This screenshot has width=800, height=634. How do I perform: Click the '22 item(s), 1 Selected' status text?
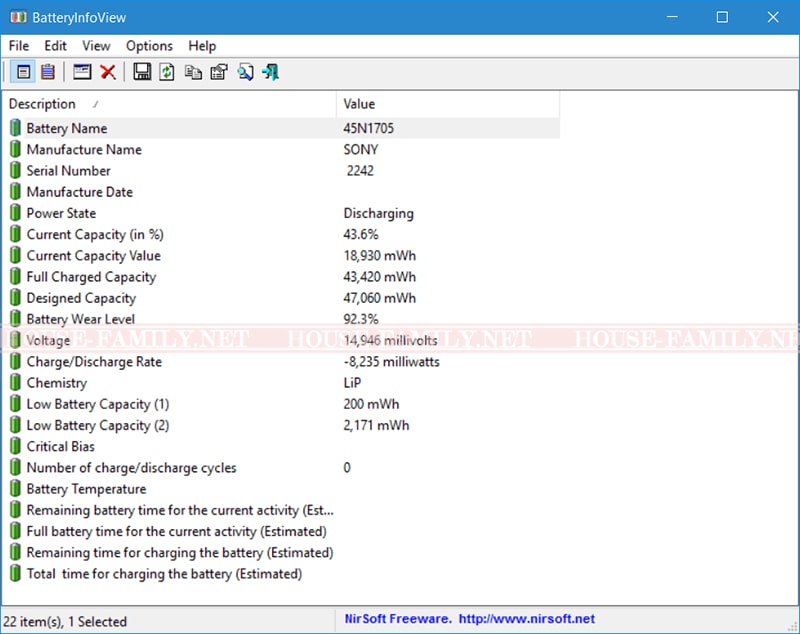65,621
